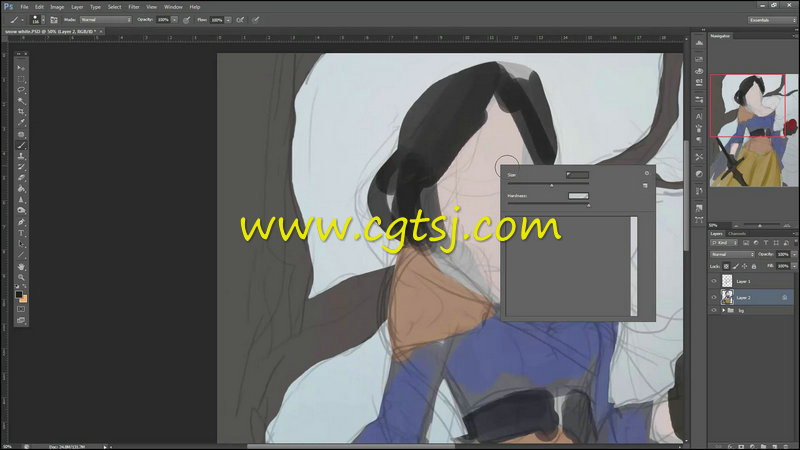800x450 pixels.
Task: Select the Eraser tool
Action: (21, 178)
